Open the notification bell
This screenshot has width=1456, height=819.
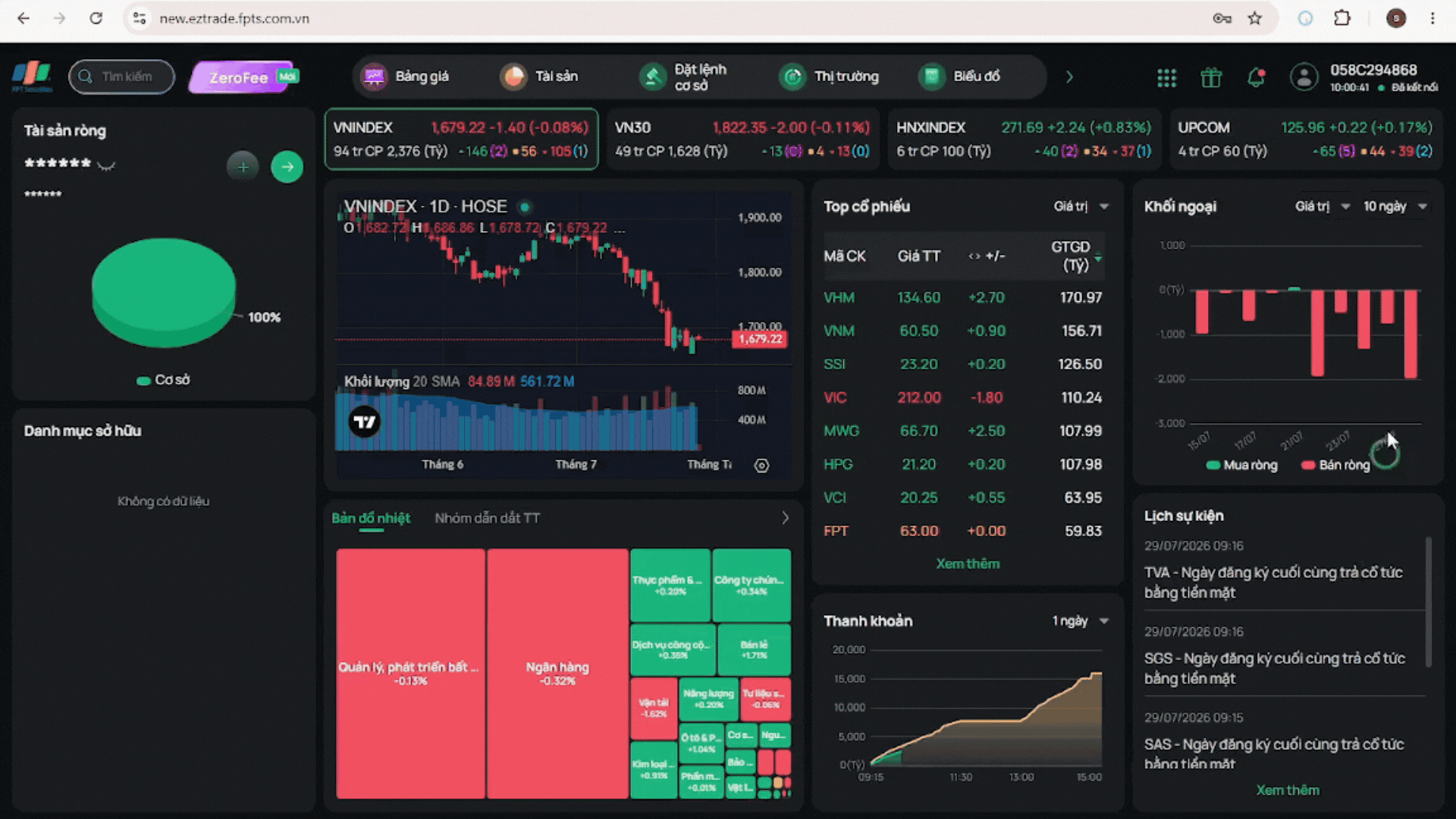pos(1256,77)
